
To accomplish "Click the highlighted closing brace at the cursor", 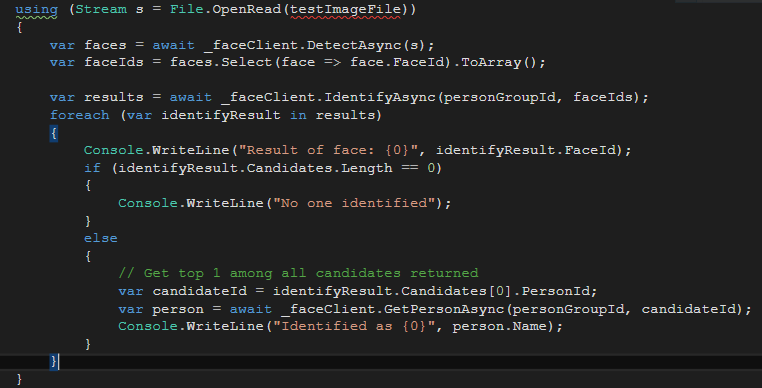I will [x=53, y=361].
